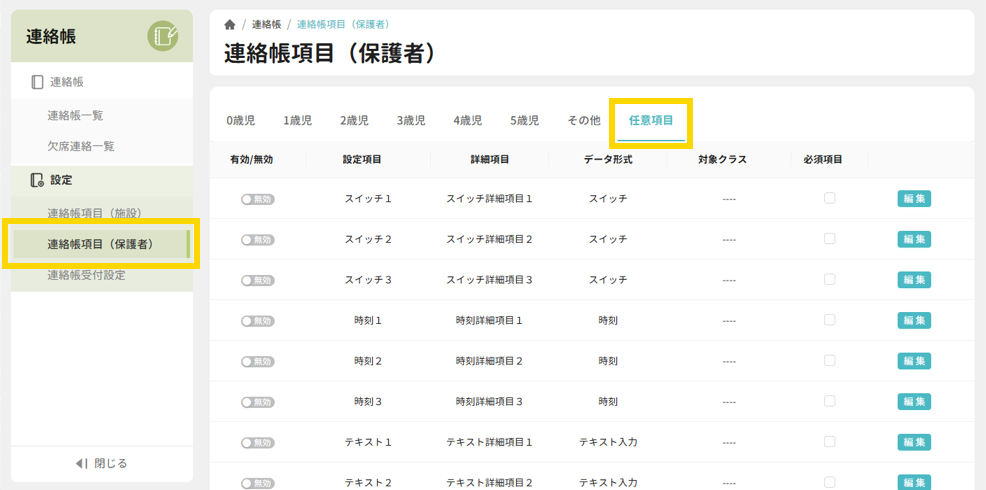986x490 pixels.
Task: Enable the 時刻1 row toggle
Action: click(257, 321)
